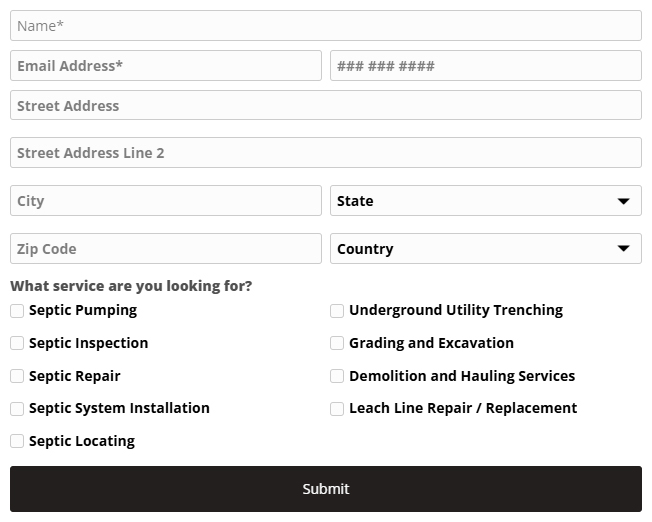Enable the Septic Inspection option
The width and height of the screenshot is (652, 522).
[x=17, y=343]
